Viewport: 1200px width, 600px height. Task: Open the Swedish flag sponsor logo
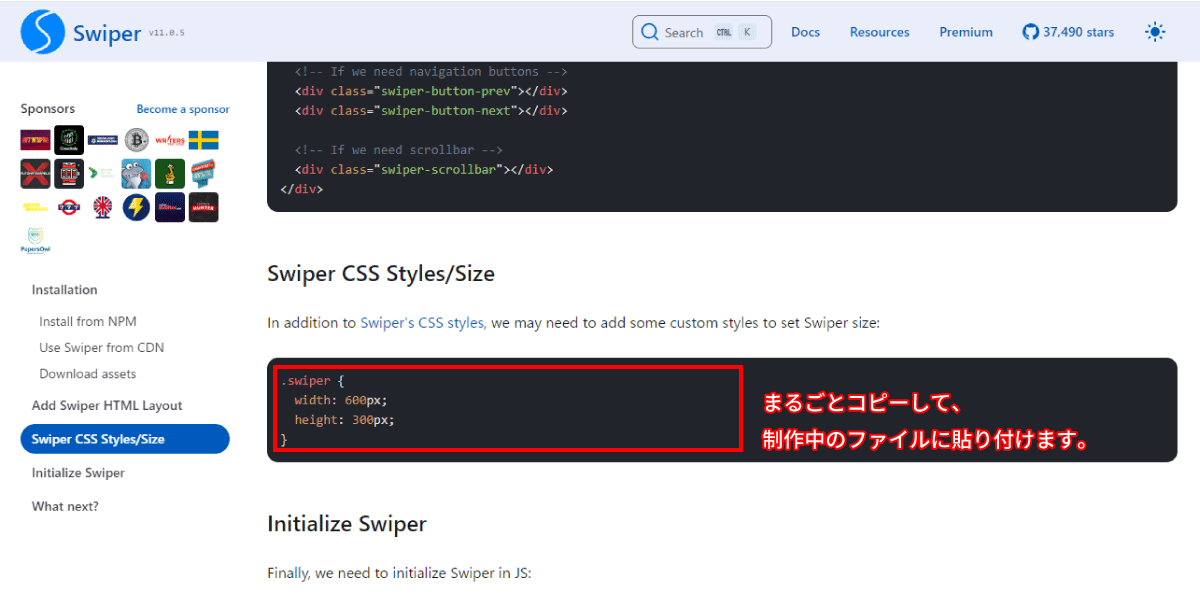point(204,140)
